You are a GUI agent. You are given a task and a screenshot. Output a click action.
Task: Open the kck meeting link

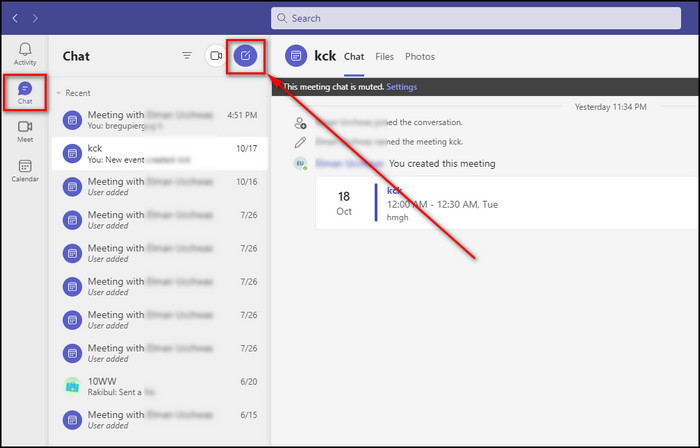(394, 191)
